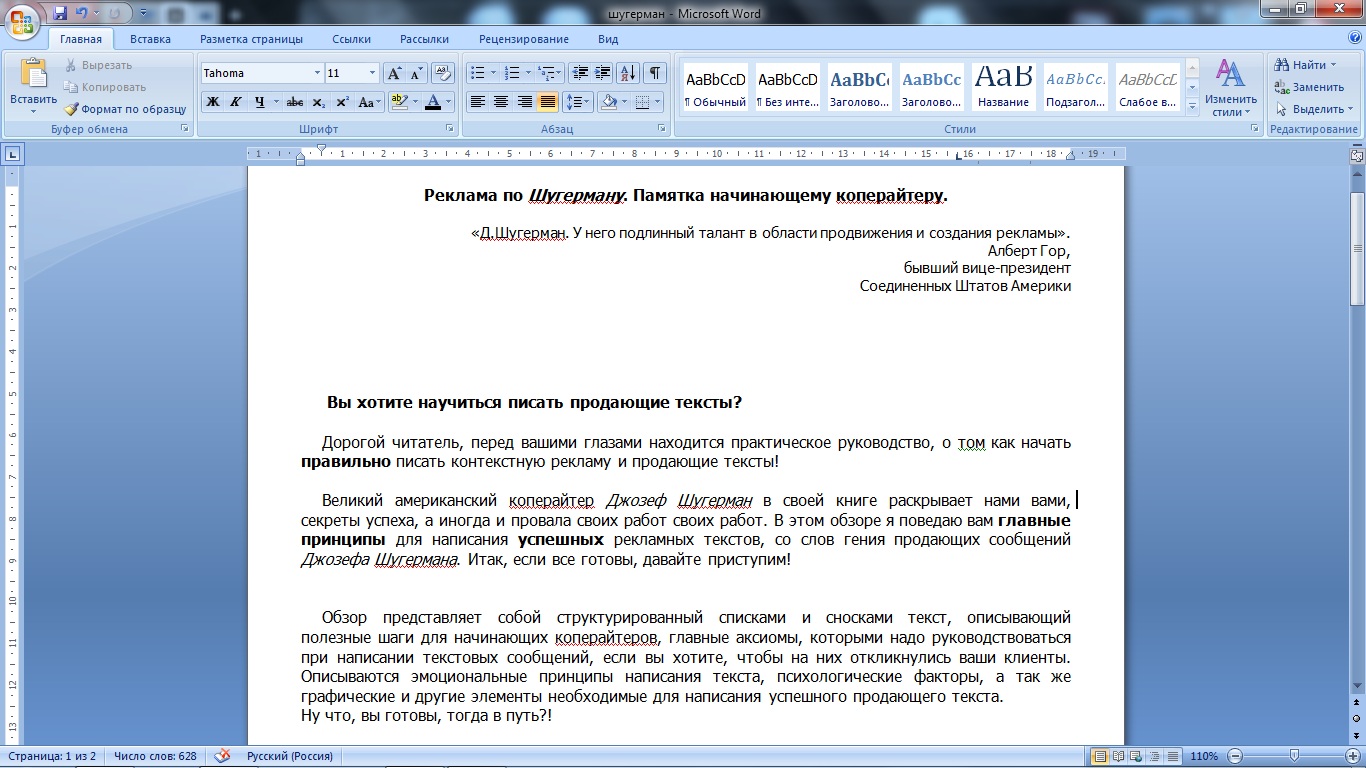Image resolution: width=1366 pixels, height=768 pixels.
Task: Zoom out with the minus button
Action: point(1236,756)
